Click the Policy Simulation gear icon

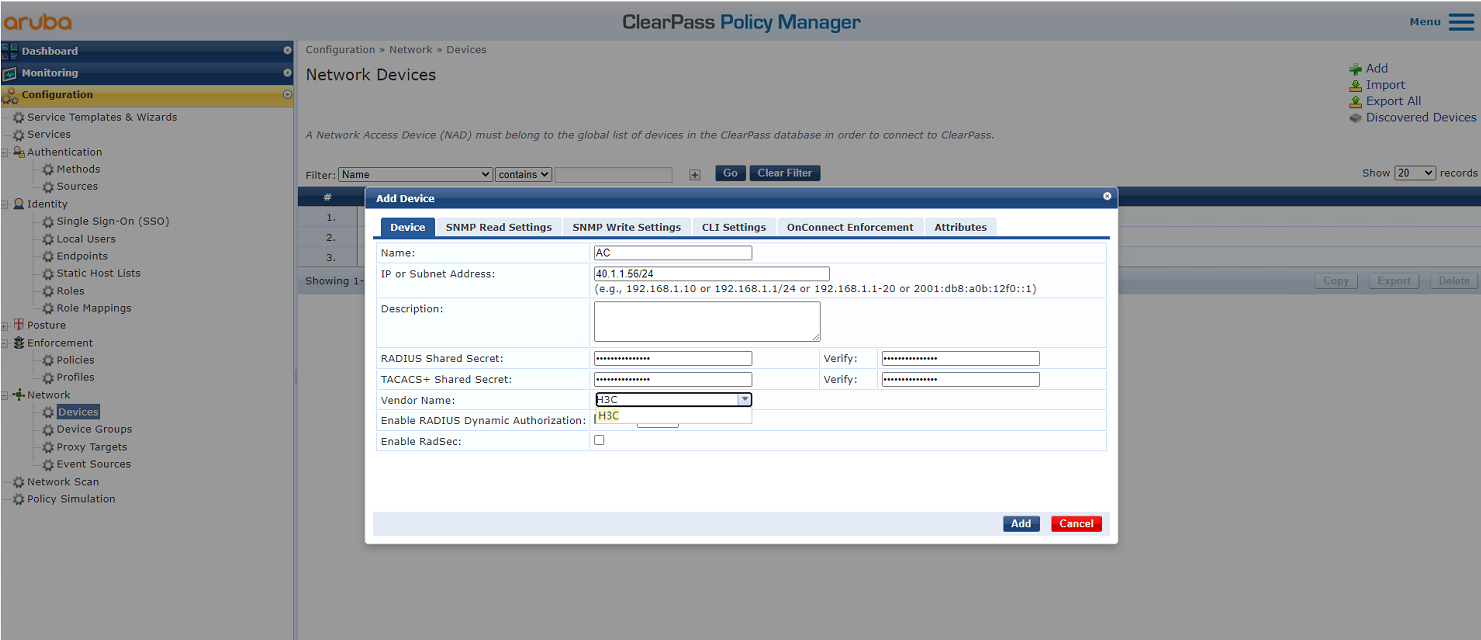pos(19,499)
